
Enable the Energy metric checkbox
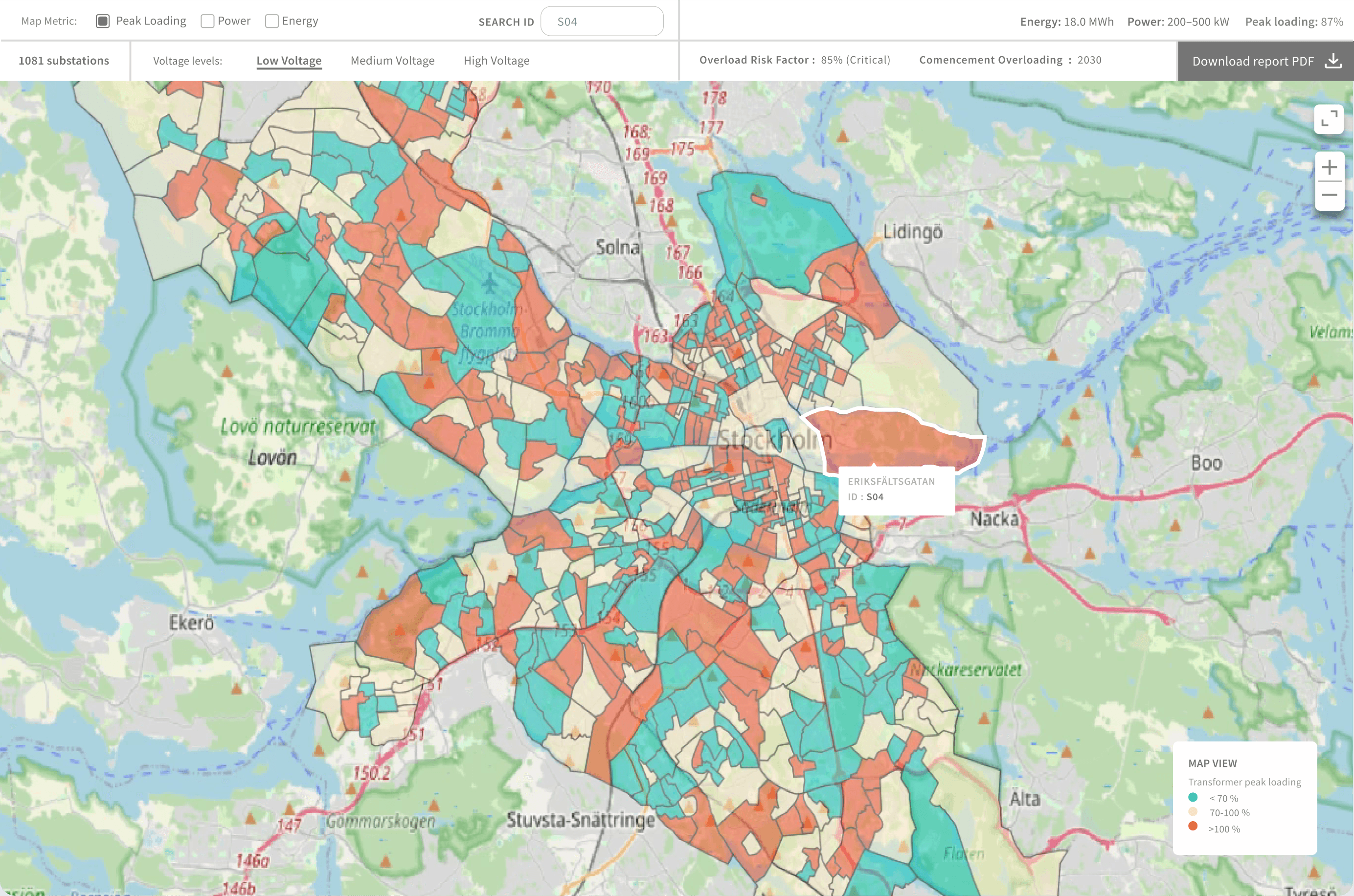272,21
